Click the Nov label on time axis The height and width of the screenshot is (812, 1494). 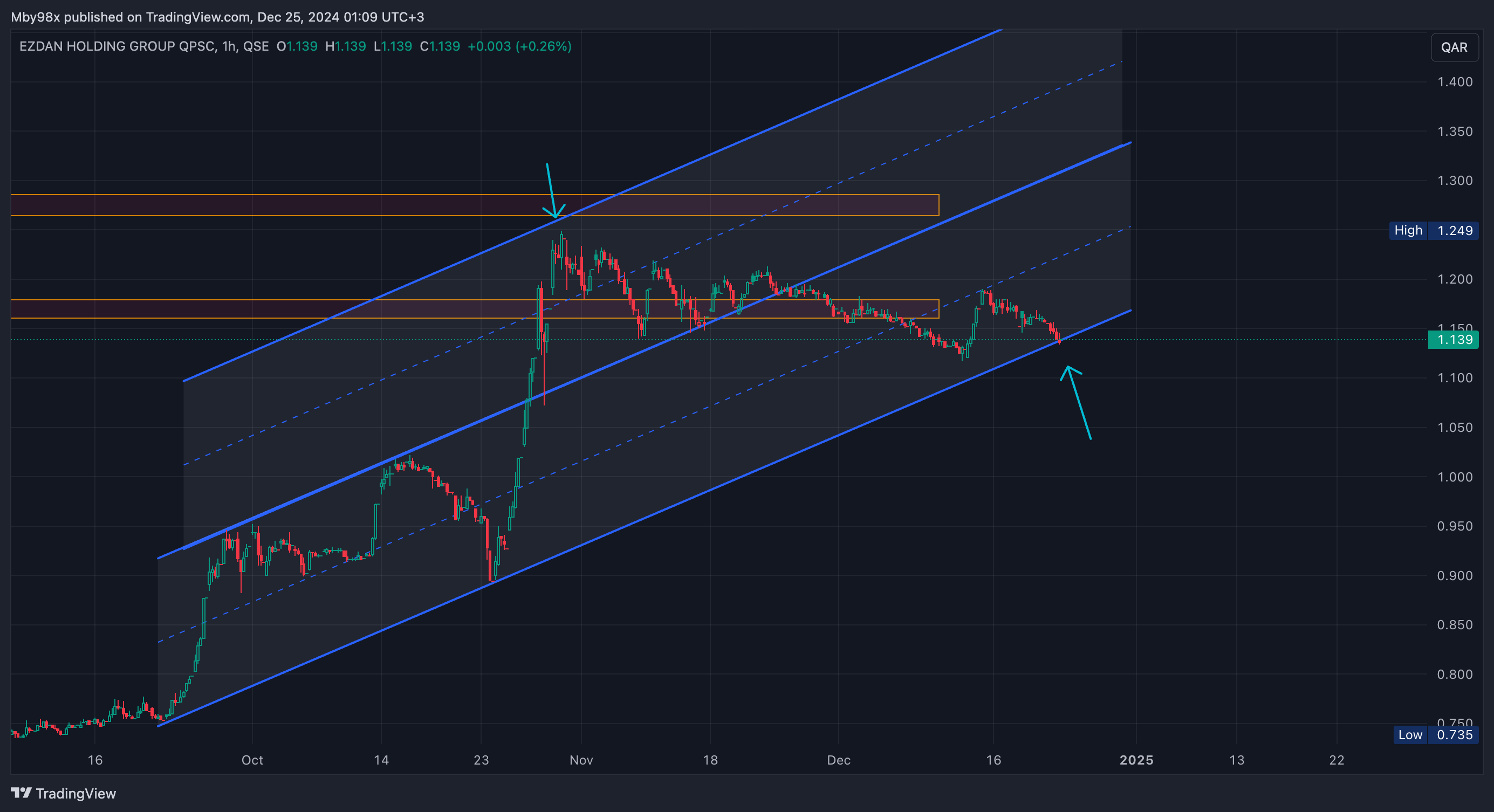pos(581,760)
